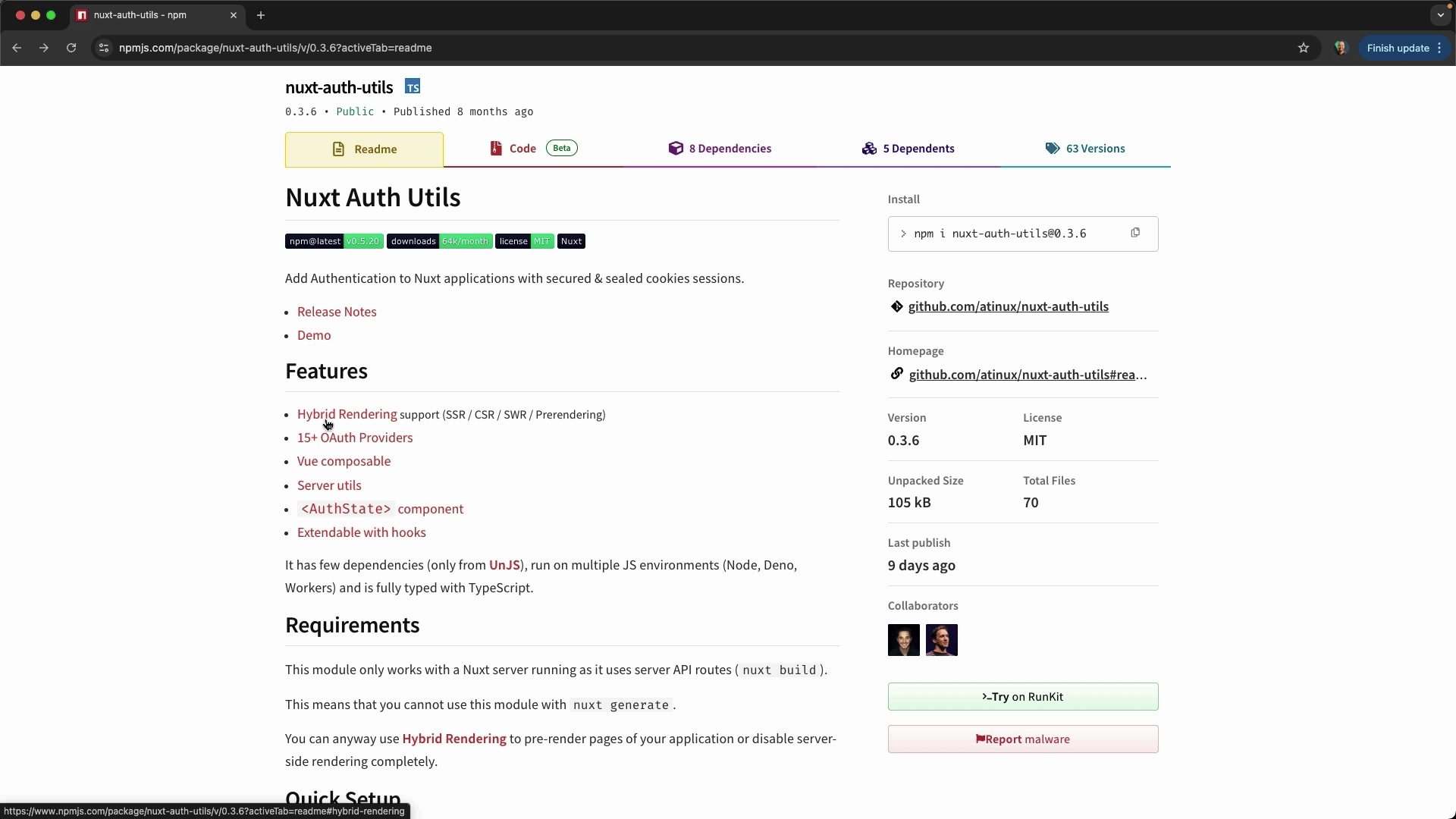Open the github.com/atinux/nuxt-auth-utils repository link

click(1009, 306)
